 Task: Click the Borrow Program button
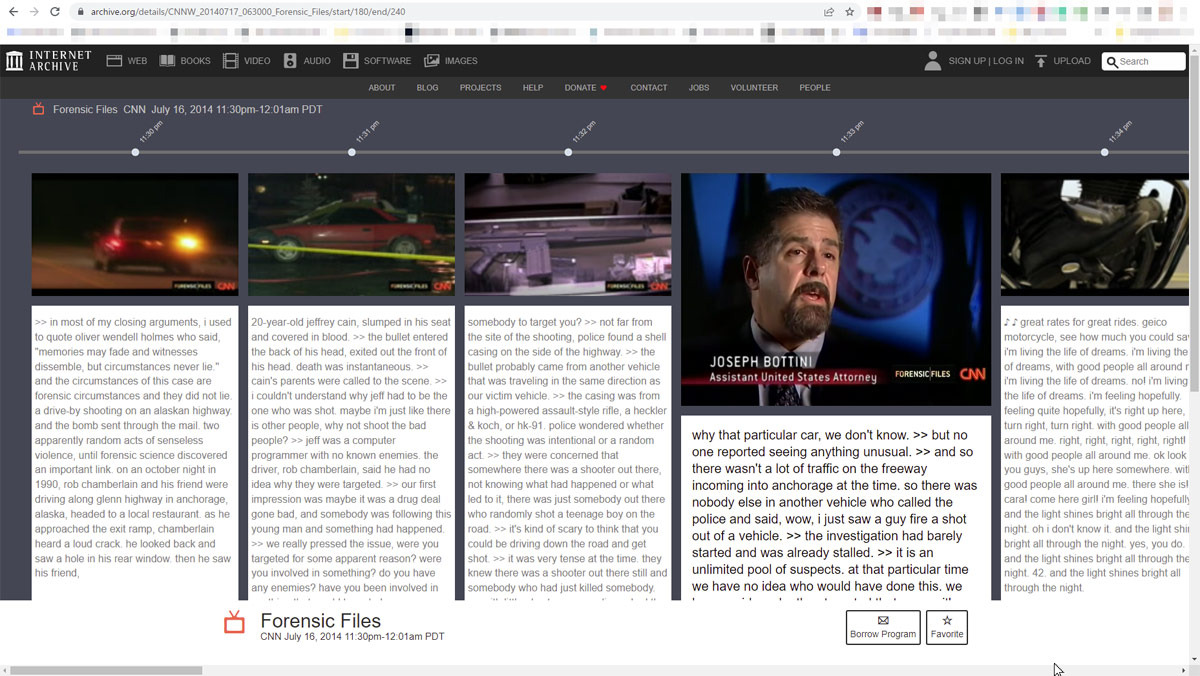point(883,627)
